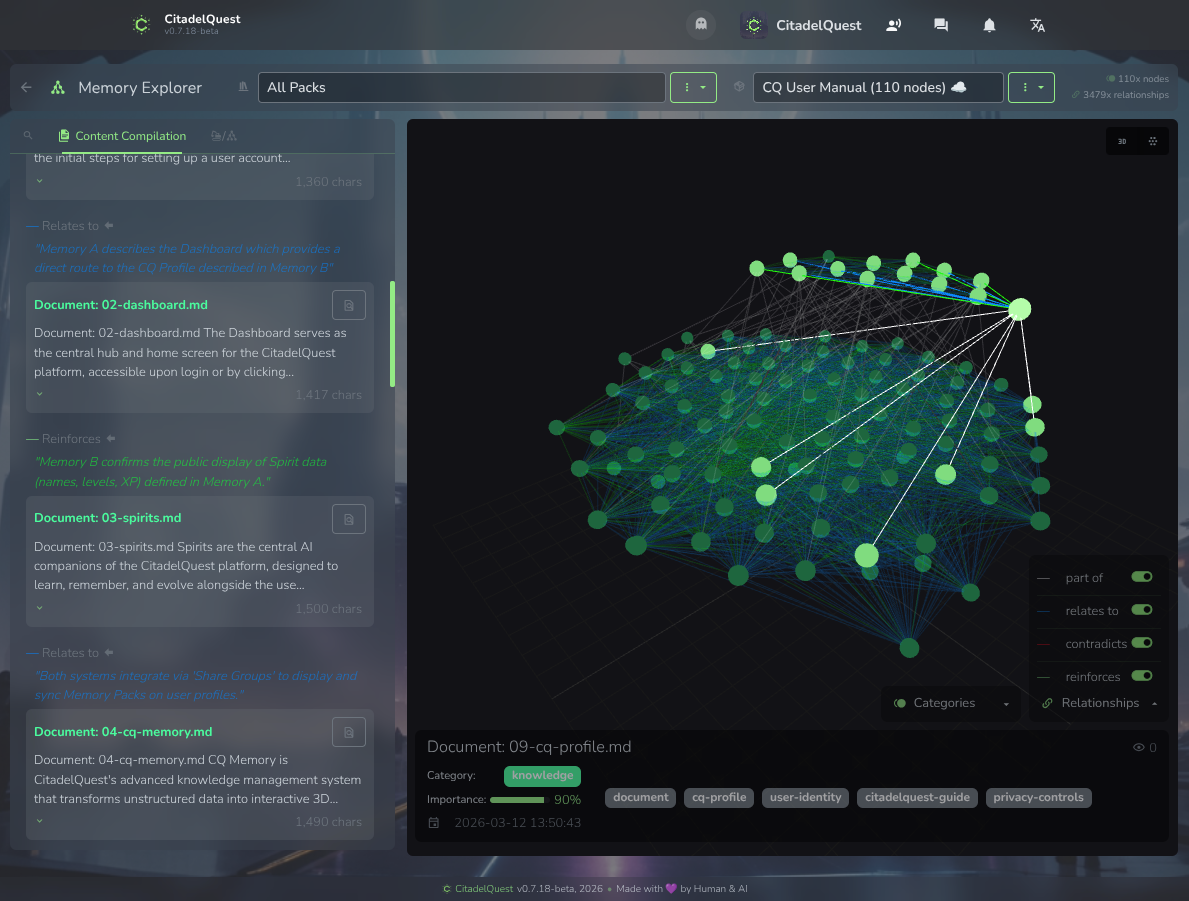
Task: Click the view icon on 02-dashboard.md card
Action: click(348, 305)
